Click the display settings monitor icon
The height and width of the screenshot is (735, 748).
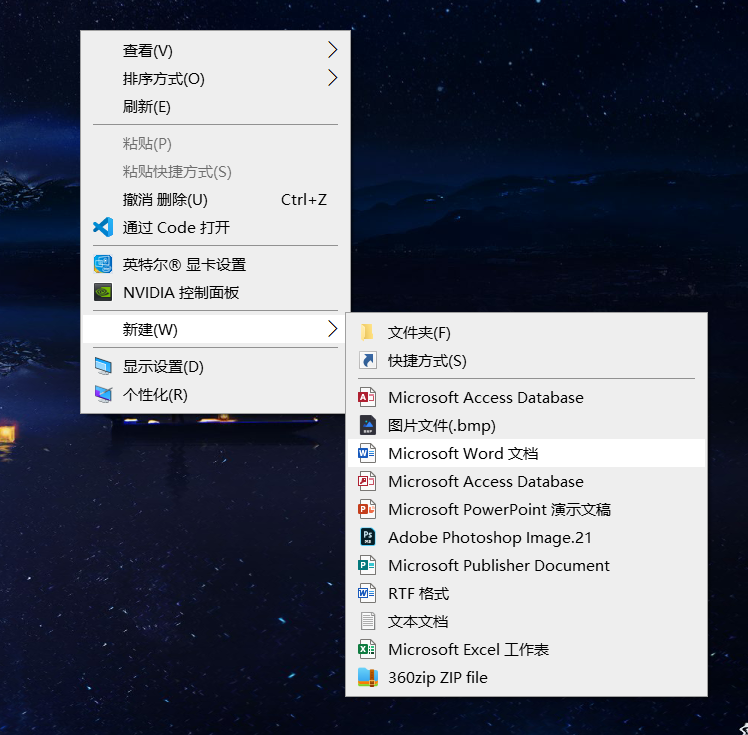pos(103,366)
